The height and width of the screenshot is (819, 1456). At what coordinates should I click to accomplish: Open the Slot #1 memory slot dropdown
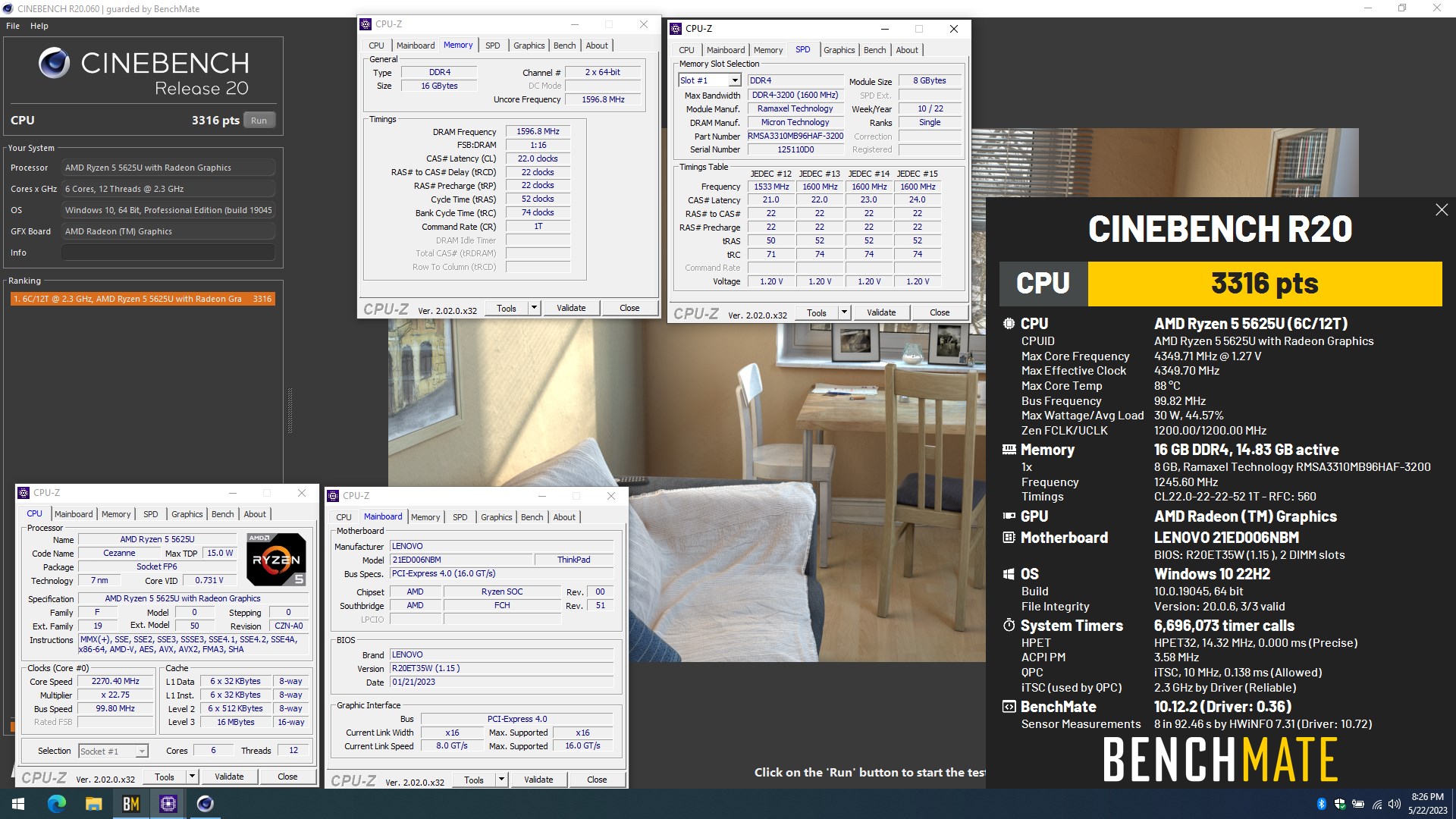coord(734,80)
